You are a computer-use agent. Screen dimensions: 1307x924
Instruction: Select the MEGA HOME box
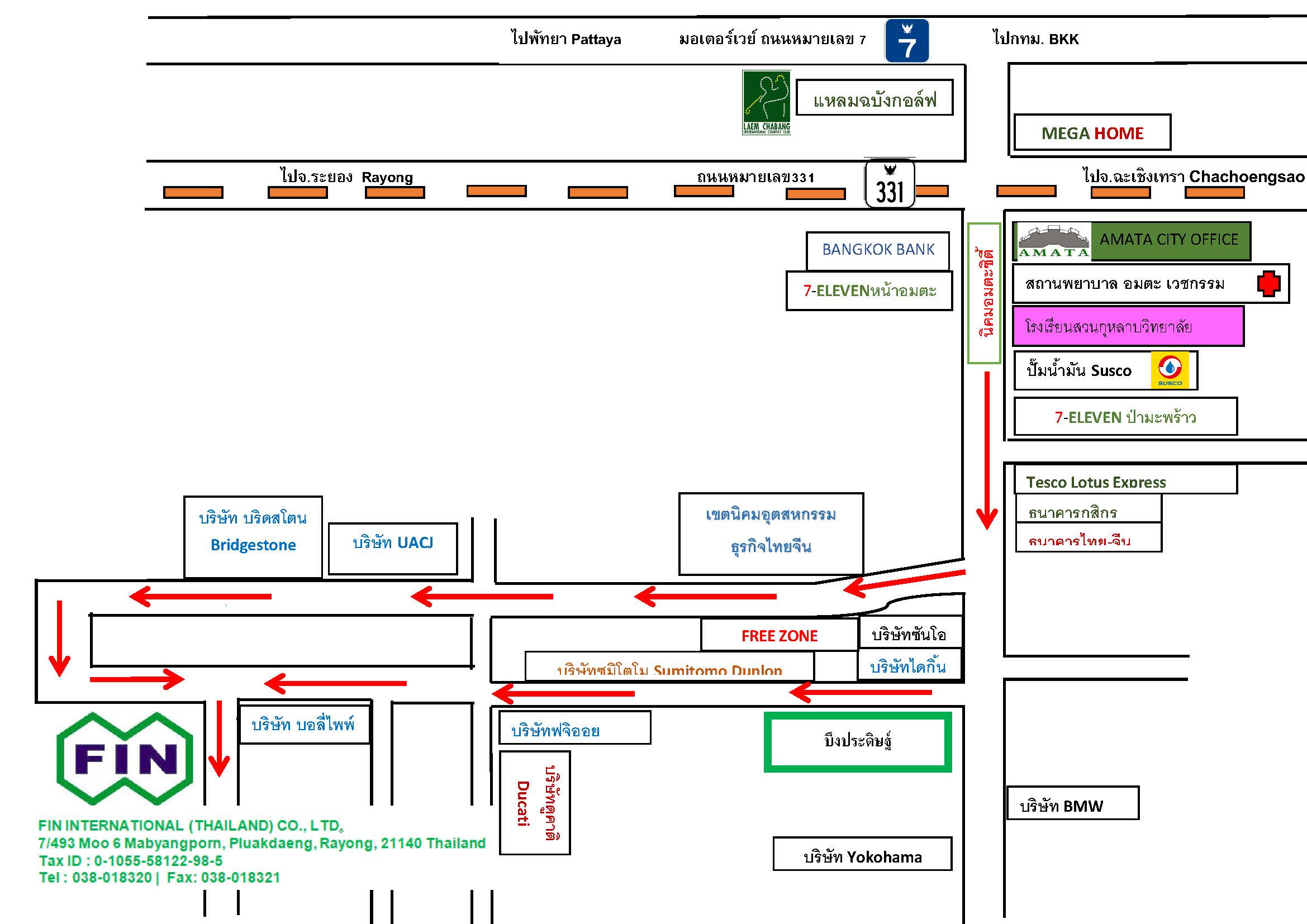coord(1092,132)
